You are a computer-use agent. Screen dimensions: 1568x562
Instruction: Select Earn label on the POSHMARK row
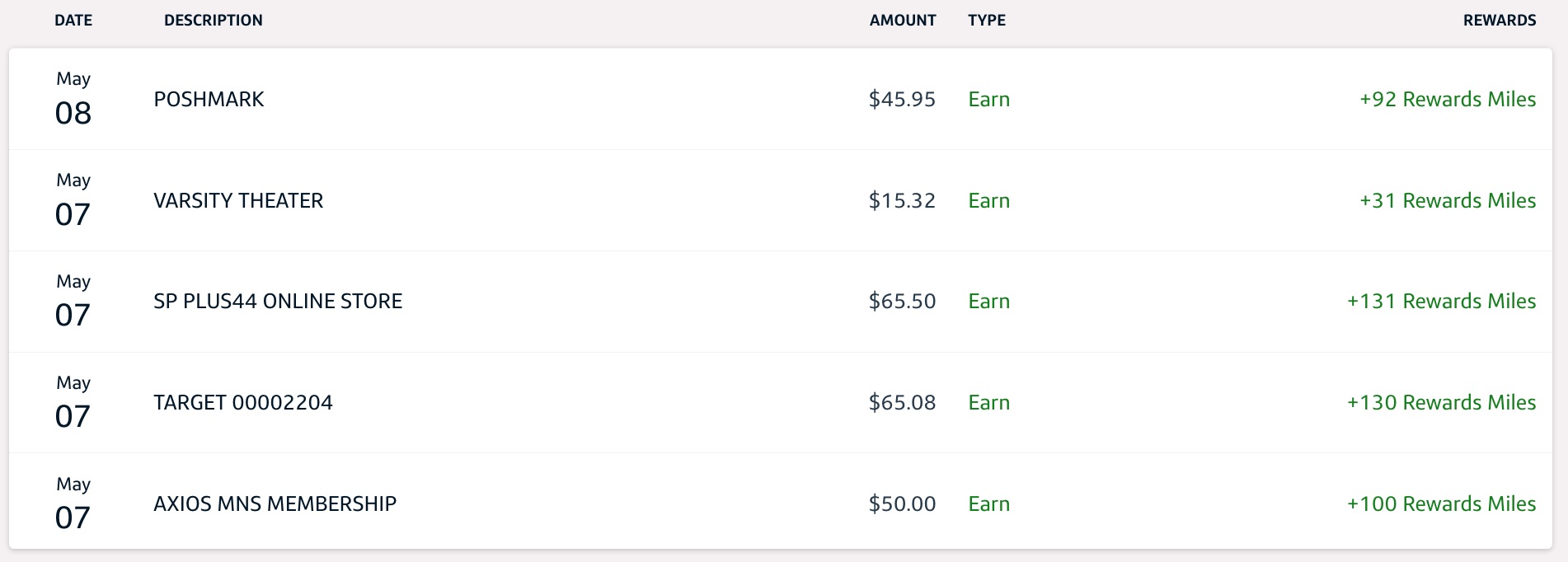[x=988, y=99]
